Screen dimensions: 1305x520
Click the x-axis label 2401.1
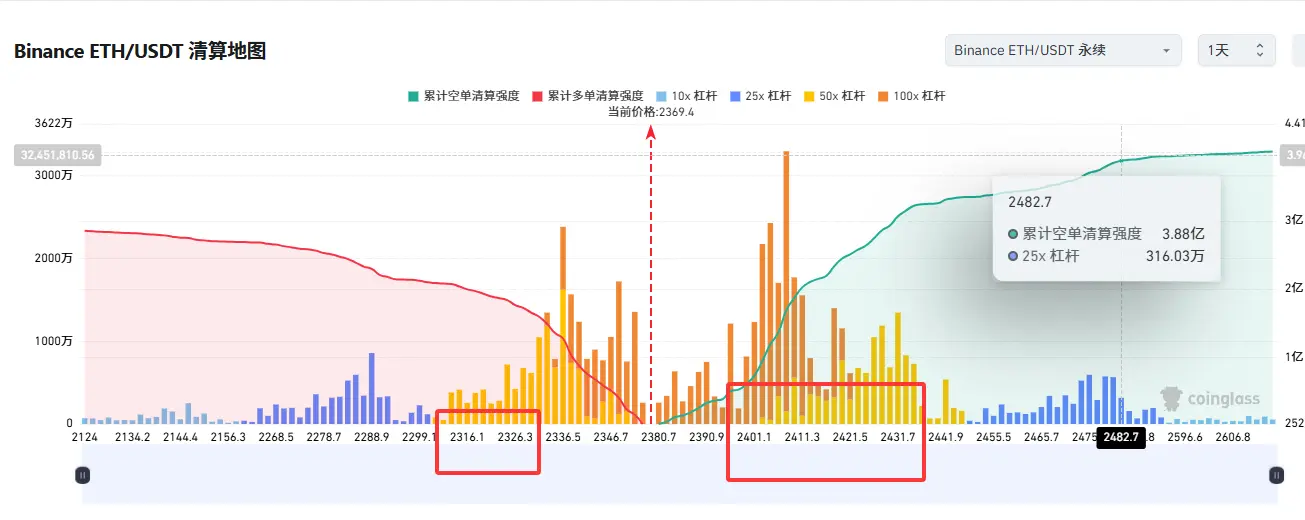tap(755, 437)
